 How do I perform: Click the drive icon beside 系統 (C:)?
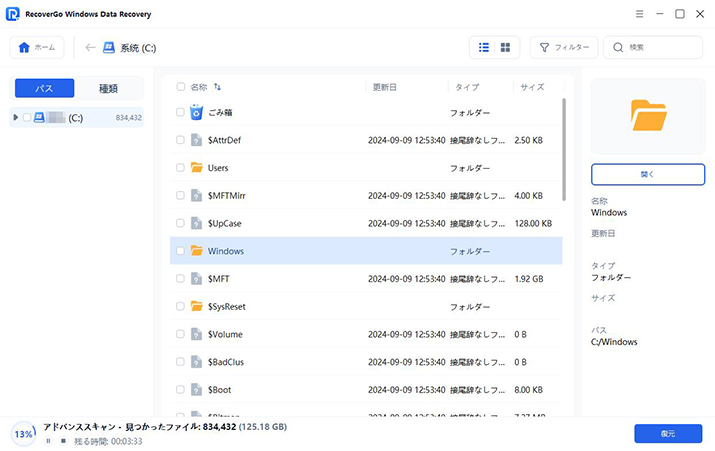click(109, 47)
